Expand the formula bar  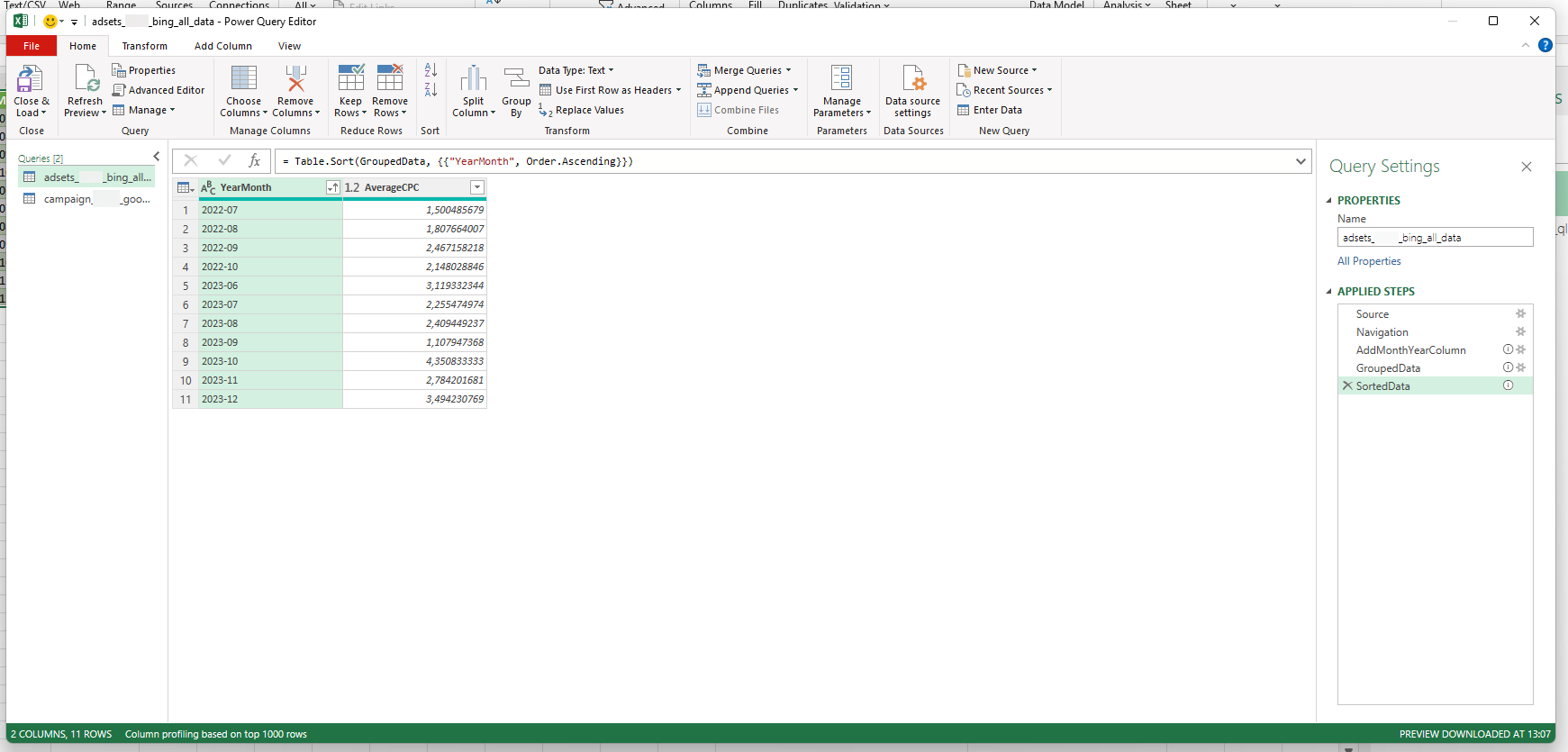pos(1301,161)
